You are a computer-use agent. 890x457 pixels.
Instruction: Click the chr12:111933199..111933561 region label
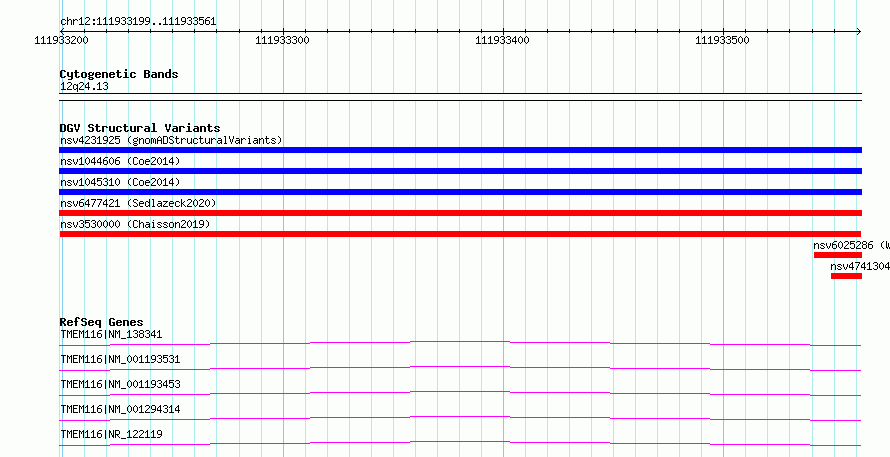[x=138, y=22]
